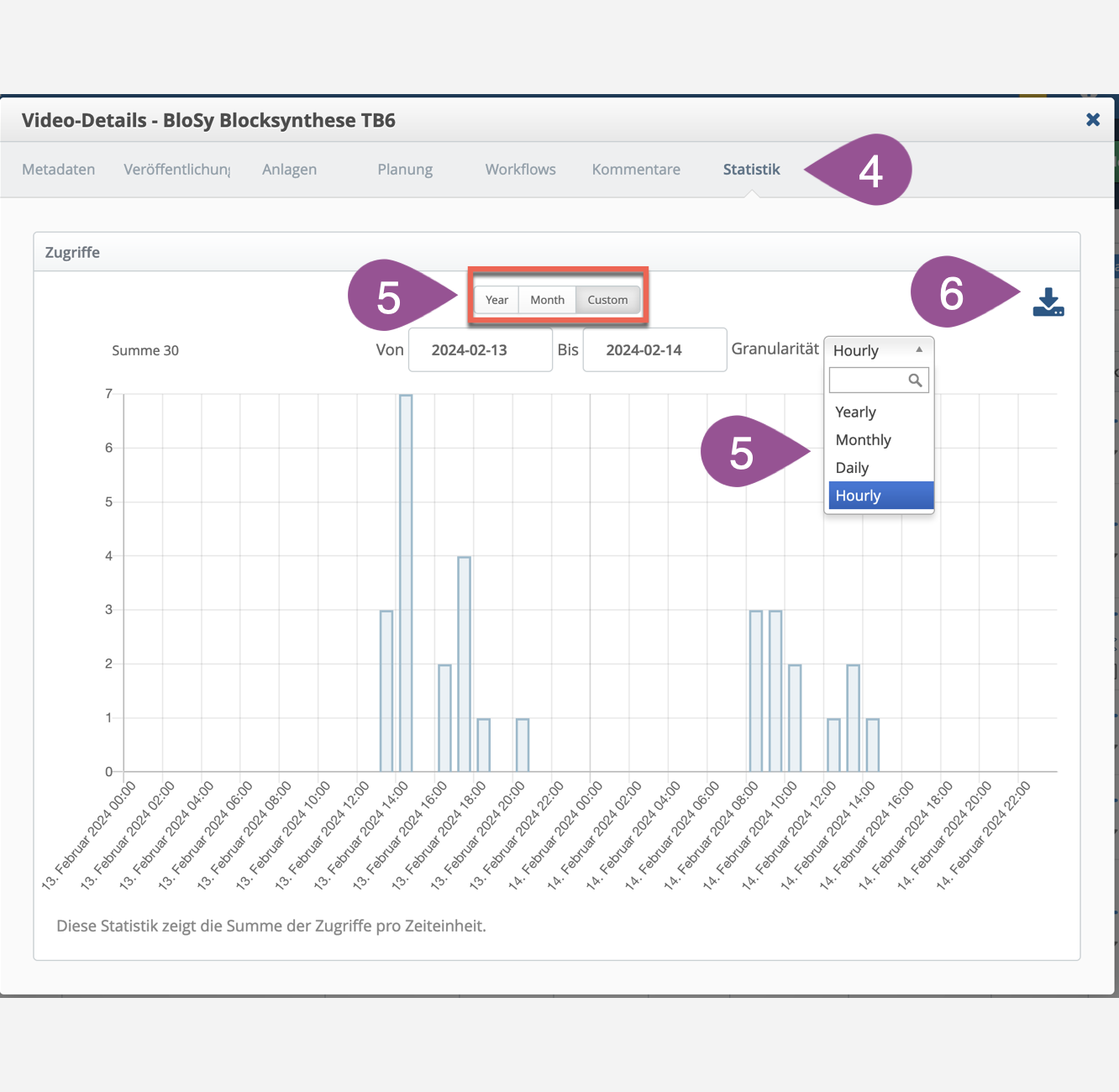Choose Monthly granularity option

pos(864,440)
